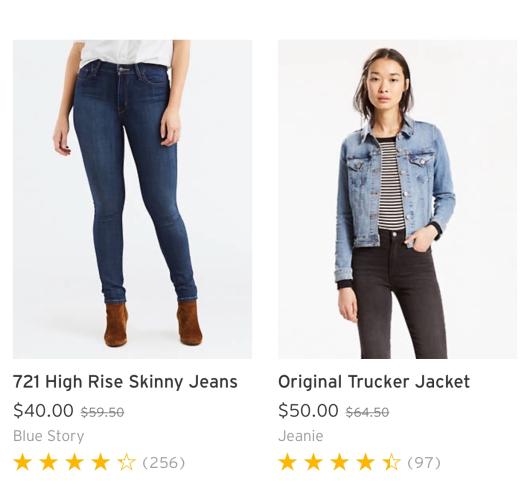
Task: Click the third star of jeans rating
Action: (75, 462)
